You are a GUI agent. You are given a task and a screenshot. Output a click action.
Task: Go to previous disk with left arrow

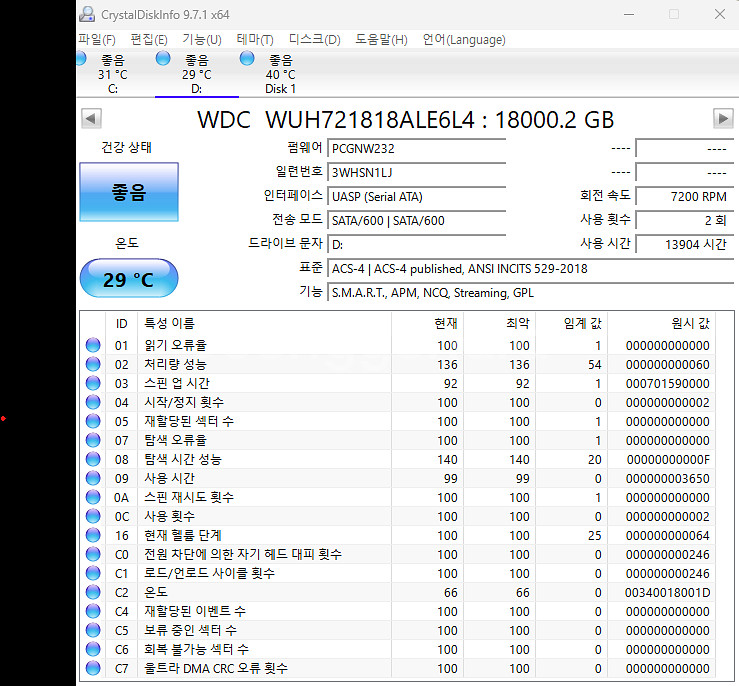[x=91, y=118]
